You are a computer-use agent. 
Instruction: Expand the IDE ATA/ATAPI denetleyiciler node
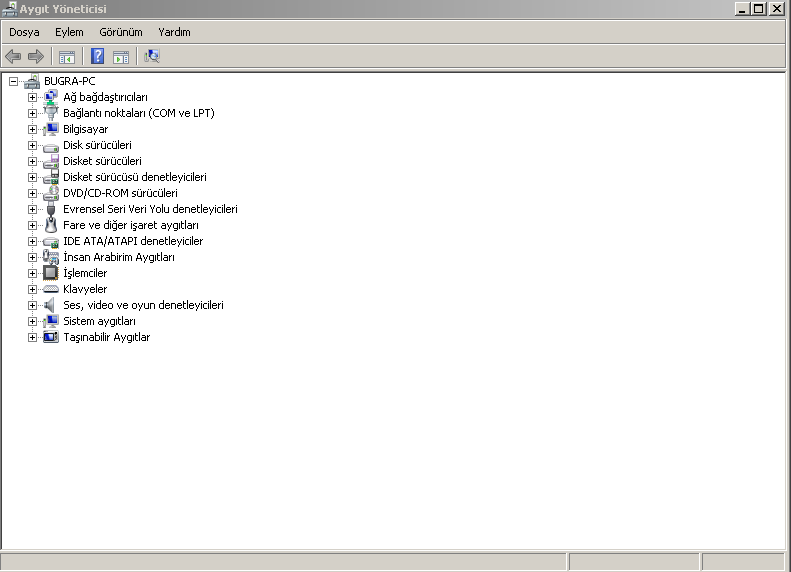[32, 242]
